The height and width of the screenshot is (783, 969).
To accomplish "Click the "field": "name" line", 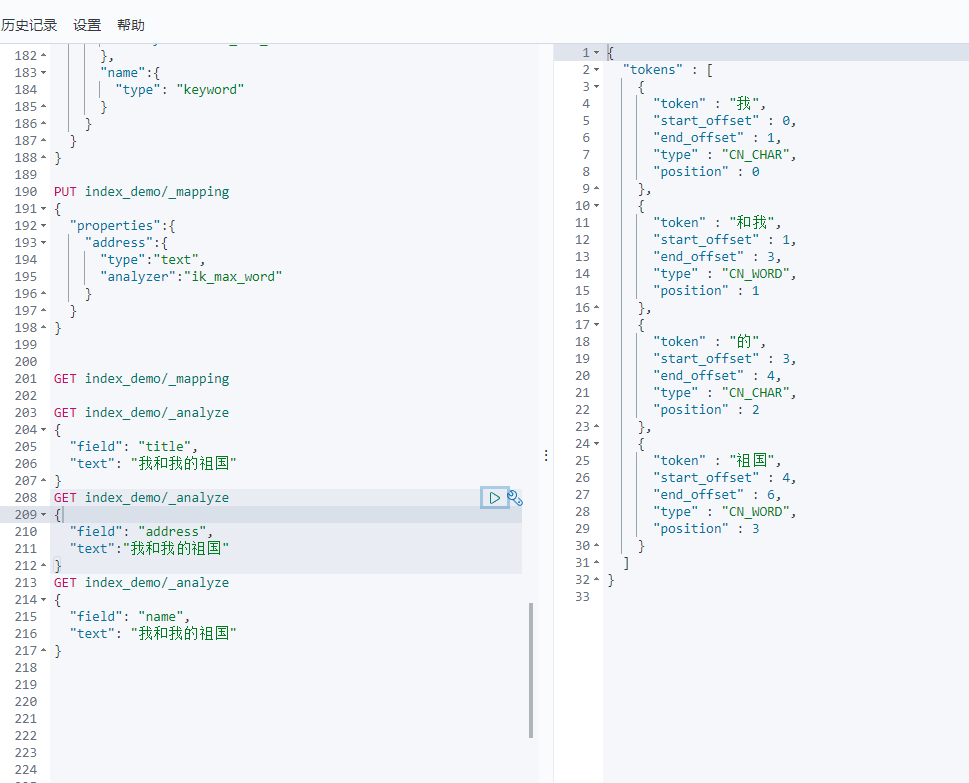I will (x=130, y=617).
